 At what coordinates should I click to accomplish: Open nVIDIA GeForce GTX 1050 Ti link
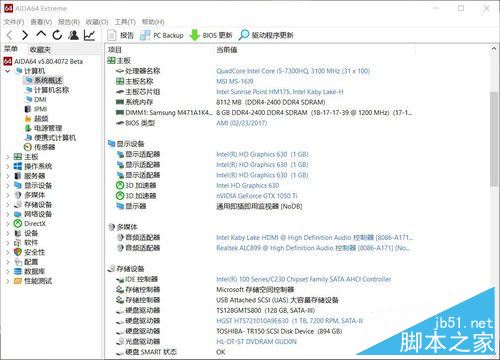(257, 196)
